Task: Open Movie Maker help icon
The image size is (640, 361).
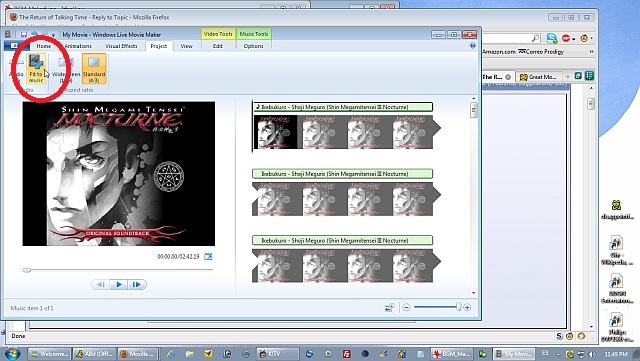Action: coord(473,46)
